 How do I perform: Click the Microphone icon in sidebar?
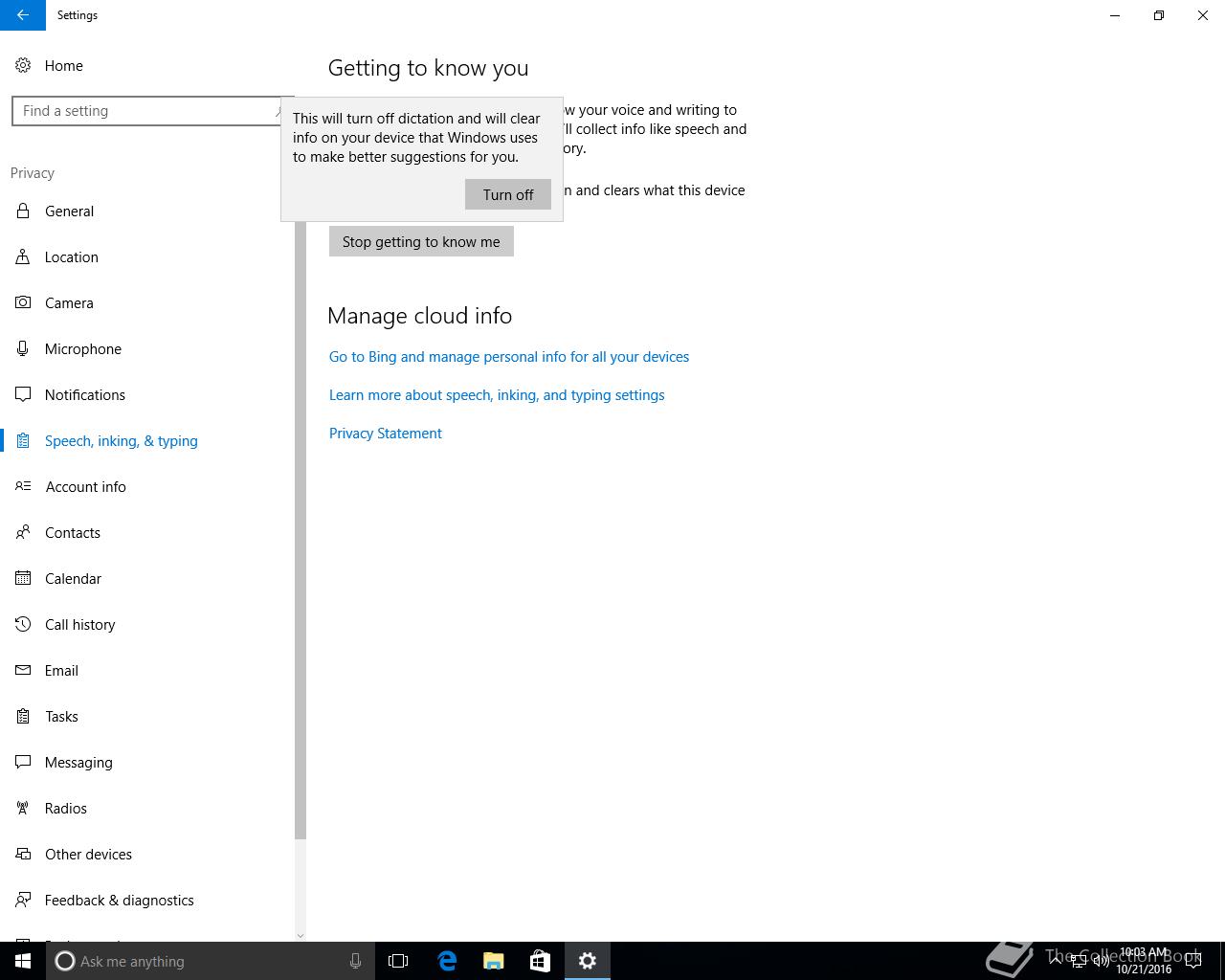pos(23,348)
